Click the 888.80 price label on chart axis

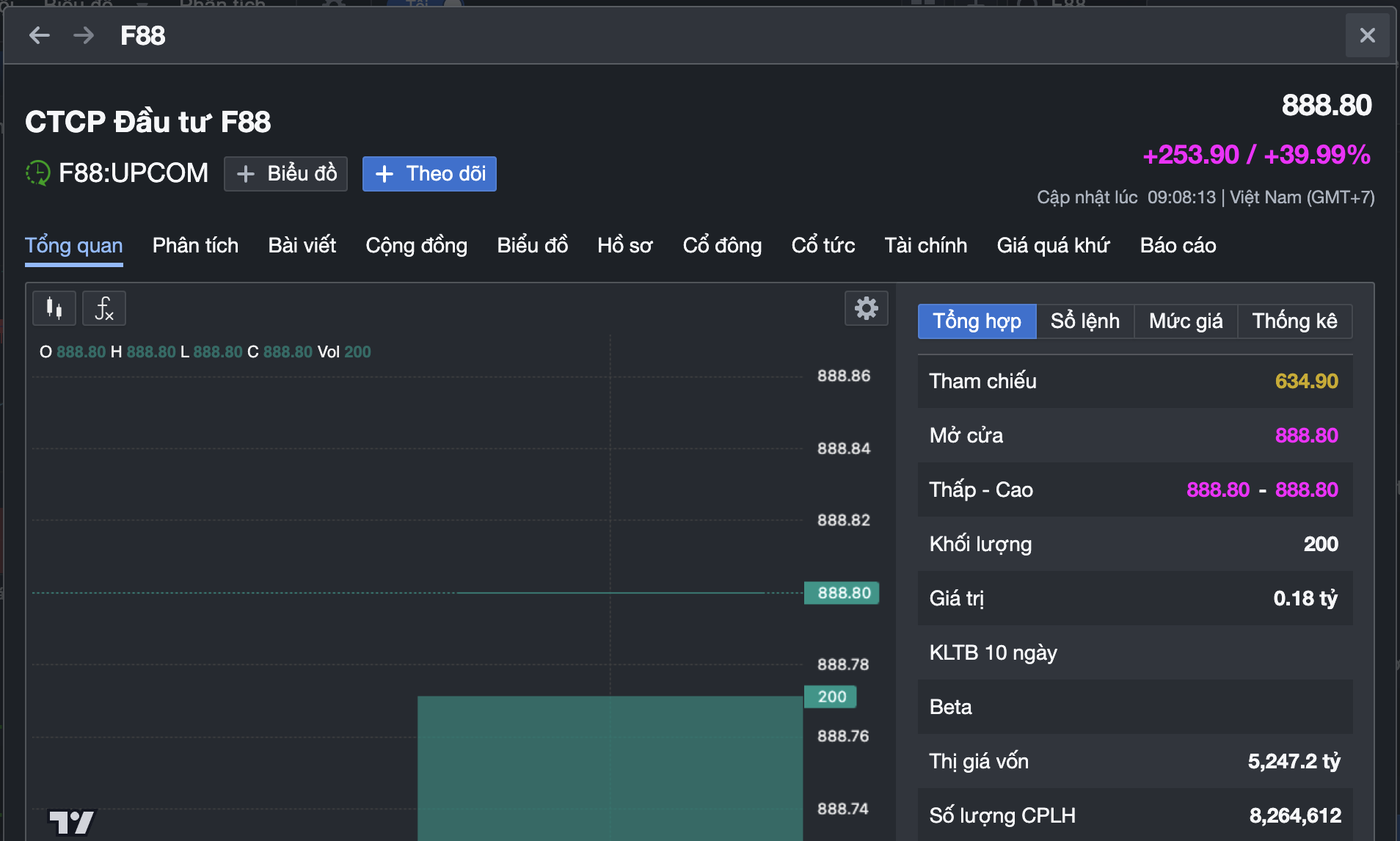tap(842, 593)
